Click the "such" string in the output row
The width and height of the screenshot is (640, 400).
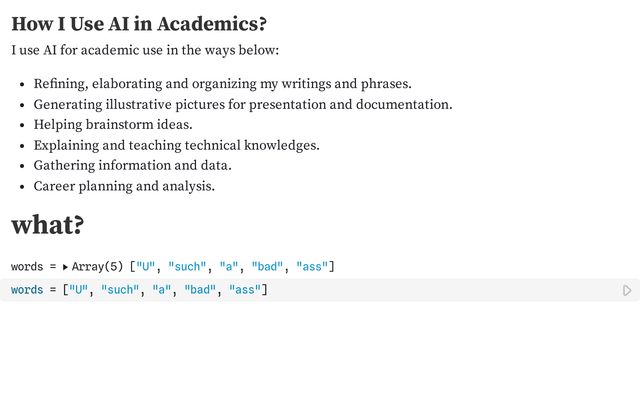pos(188,267)
